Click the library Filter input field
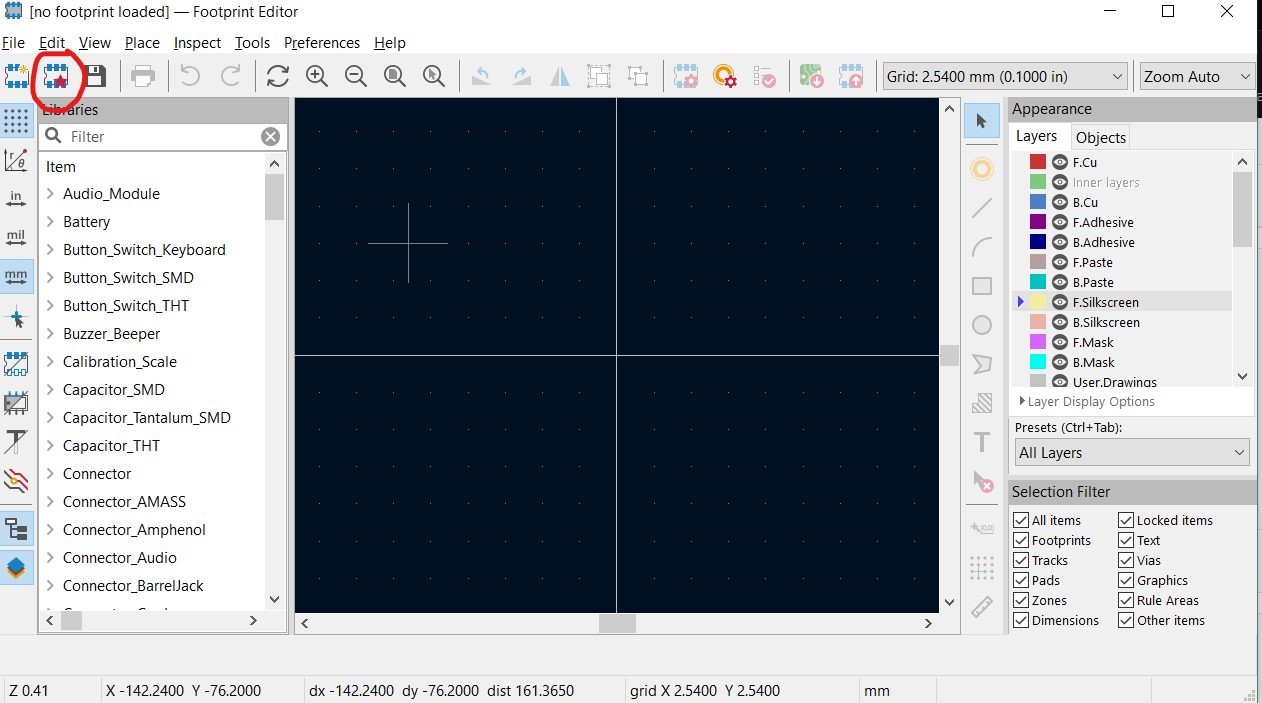 point(163,137)
